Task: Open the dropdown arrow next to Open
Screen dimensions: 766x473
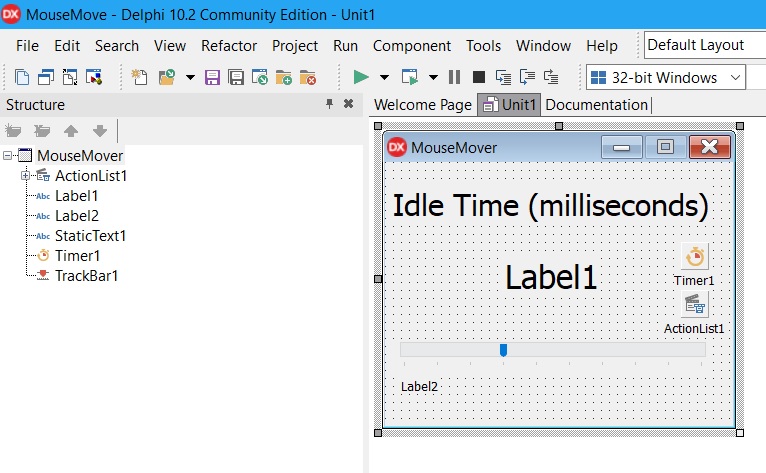Action: click(190, 77)
